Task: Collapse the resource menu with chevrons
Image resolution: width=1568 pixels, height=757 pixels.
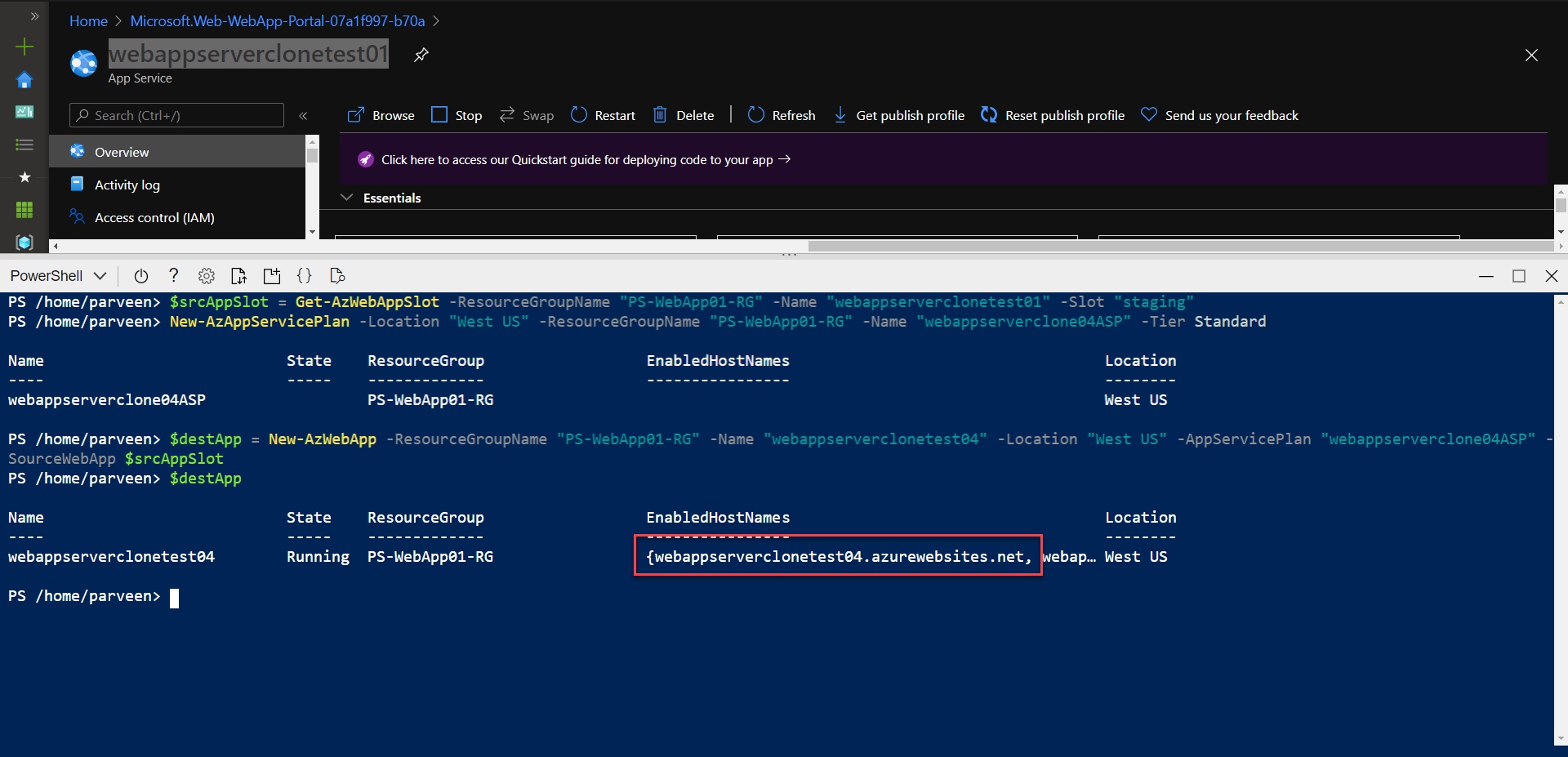Action: (303, 116)
